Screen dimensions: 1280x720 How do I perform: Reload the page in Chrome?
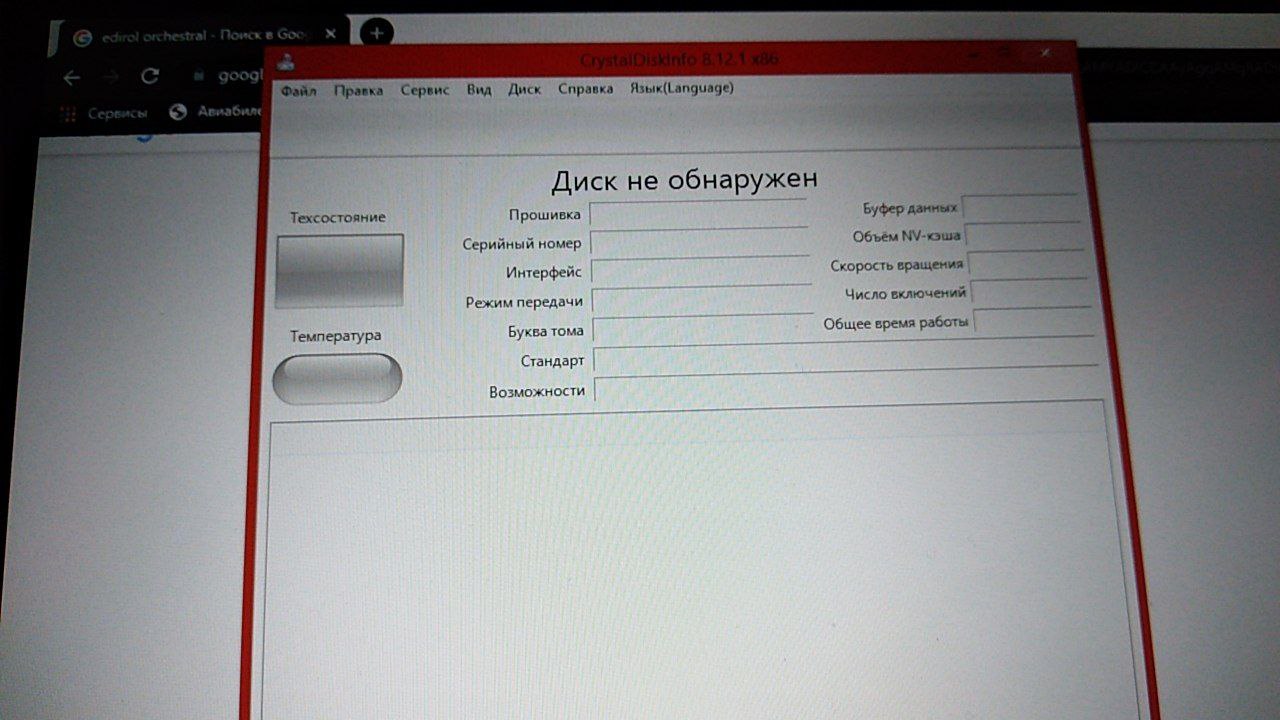click(x=151, y=76)
